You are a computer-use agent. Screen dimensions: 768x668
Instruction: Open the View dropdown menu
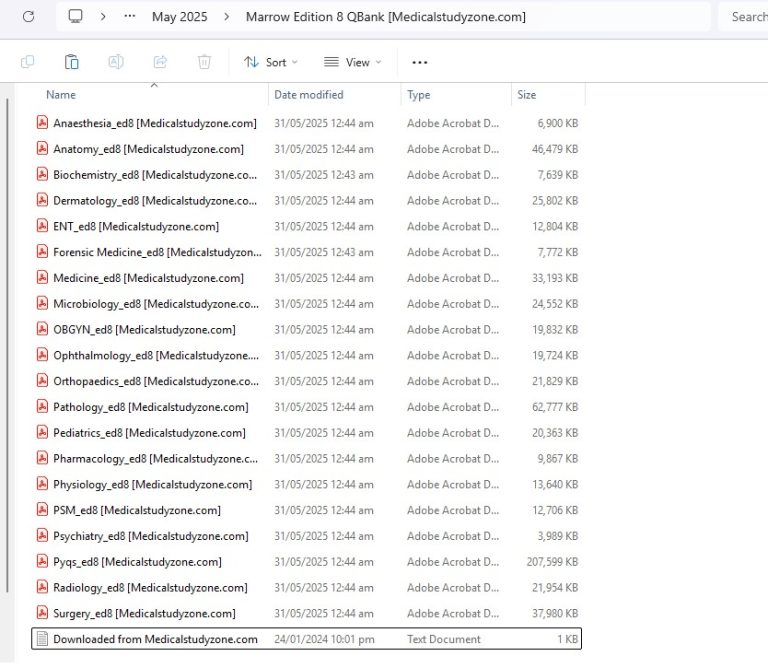point(352,62)
